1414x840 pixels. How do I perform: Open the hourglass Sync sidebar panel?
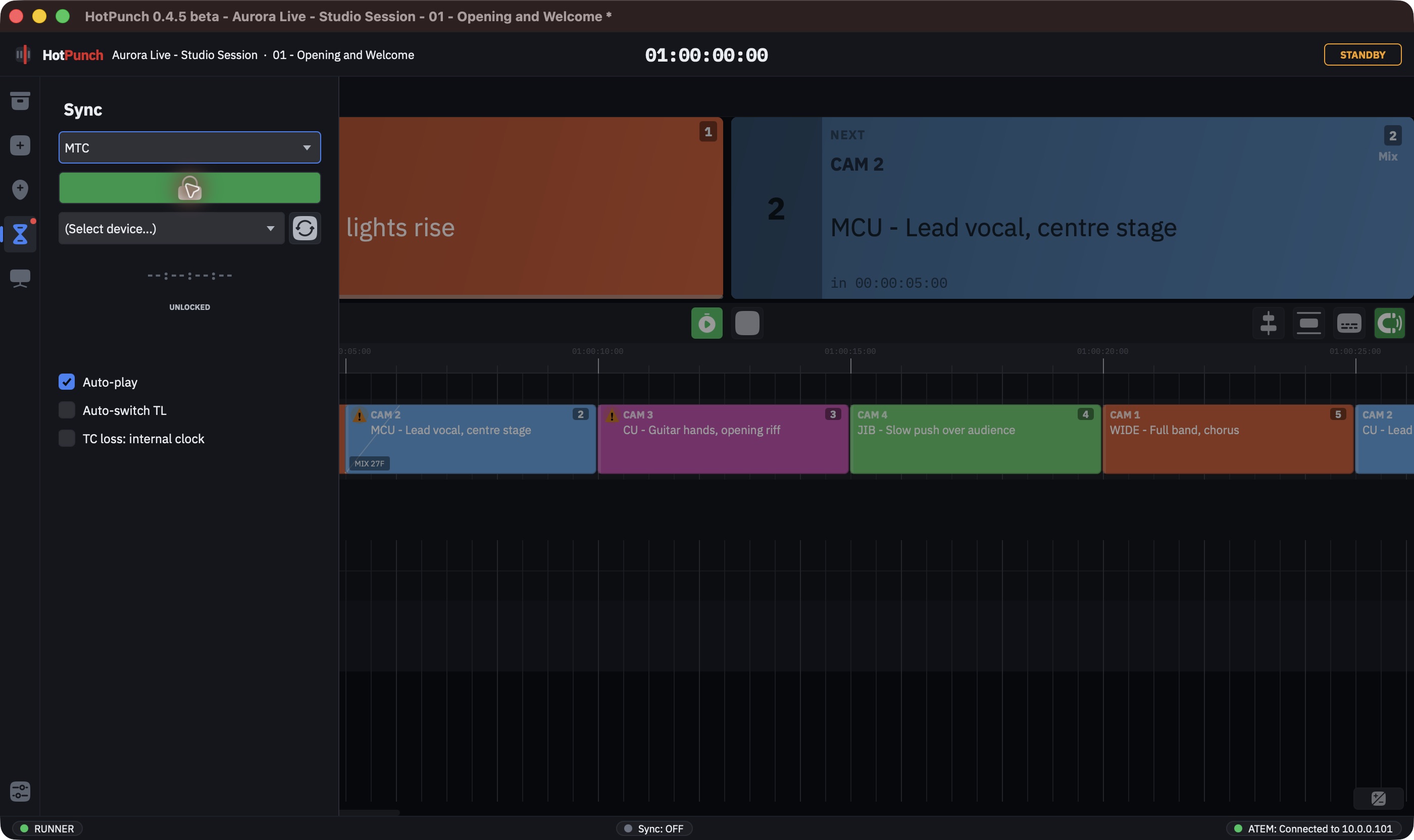click(x=20, y=234)
